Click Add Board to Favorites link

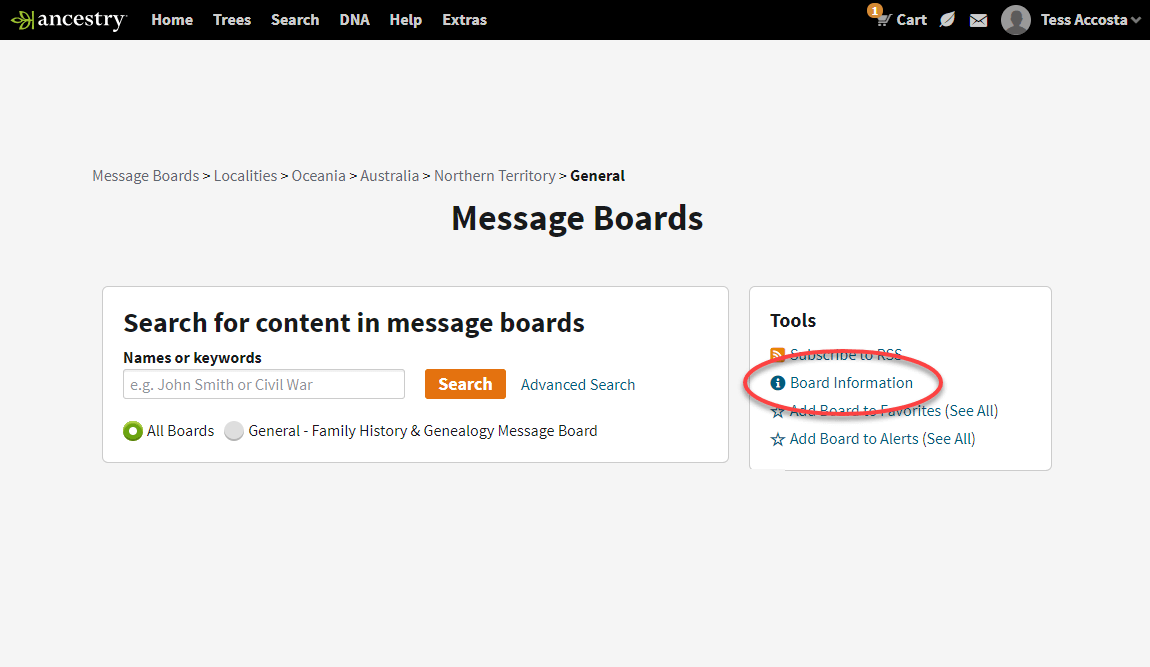pos(865,411)
